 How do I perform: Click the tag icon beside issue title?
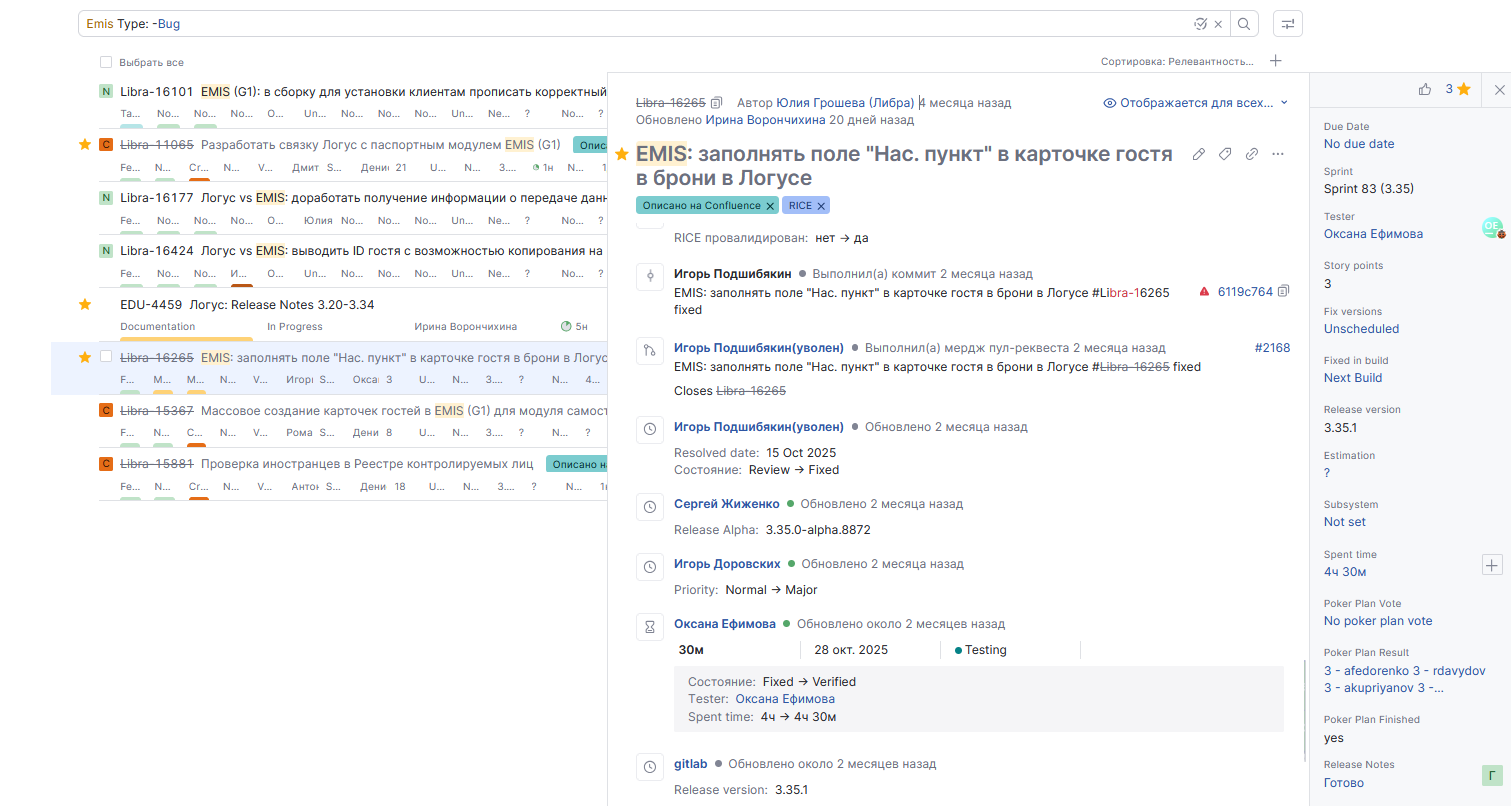1225,154
